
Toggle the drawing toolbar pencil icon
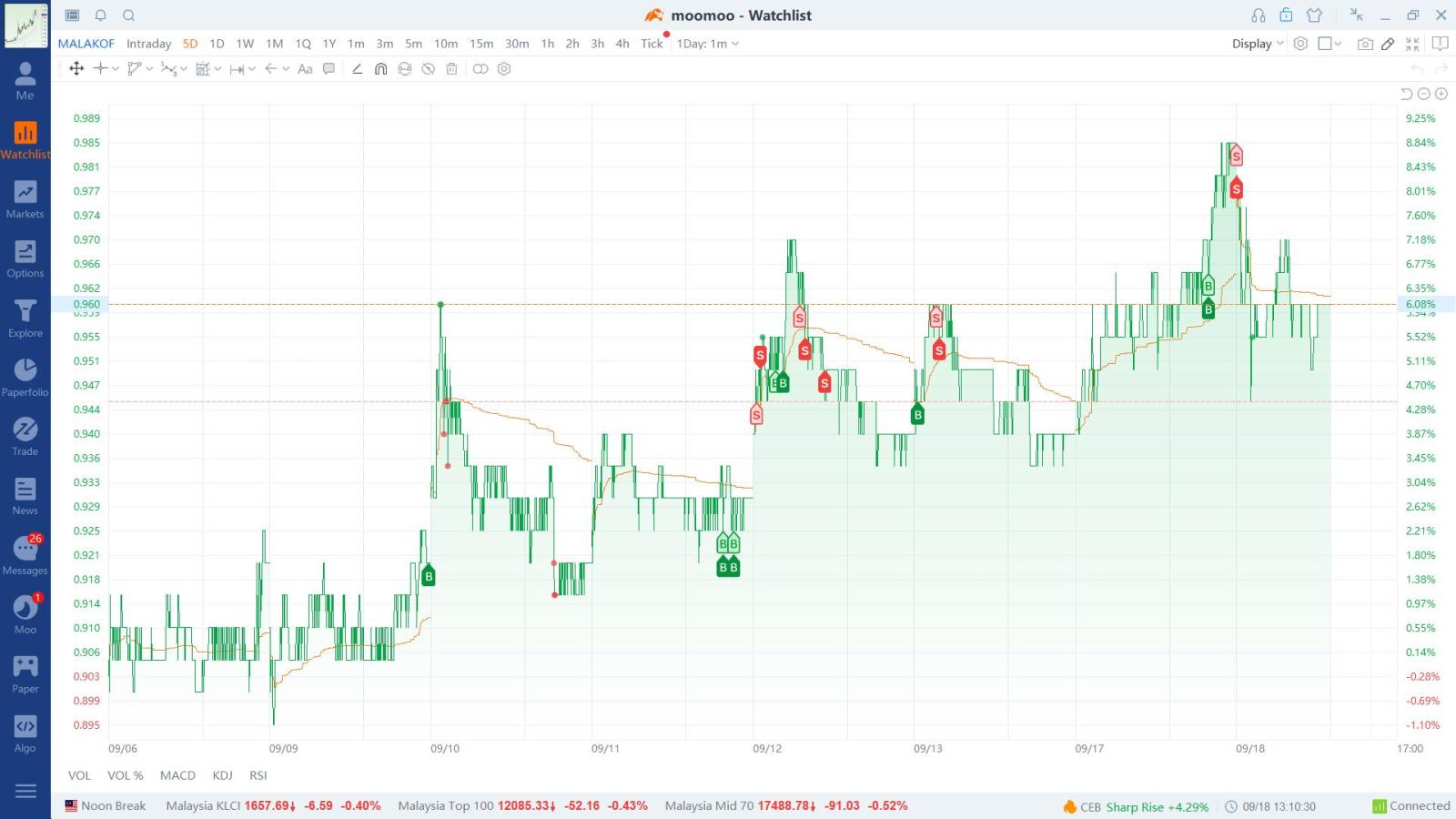1388,44
